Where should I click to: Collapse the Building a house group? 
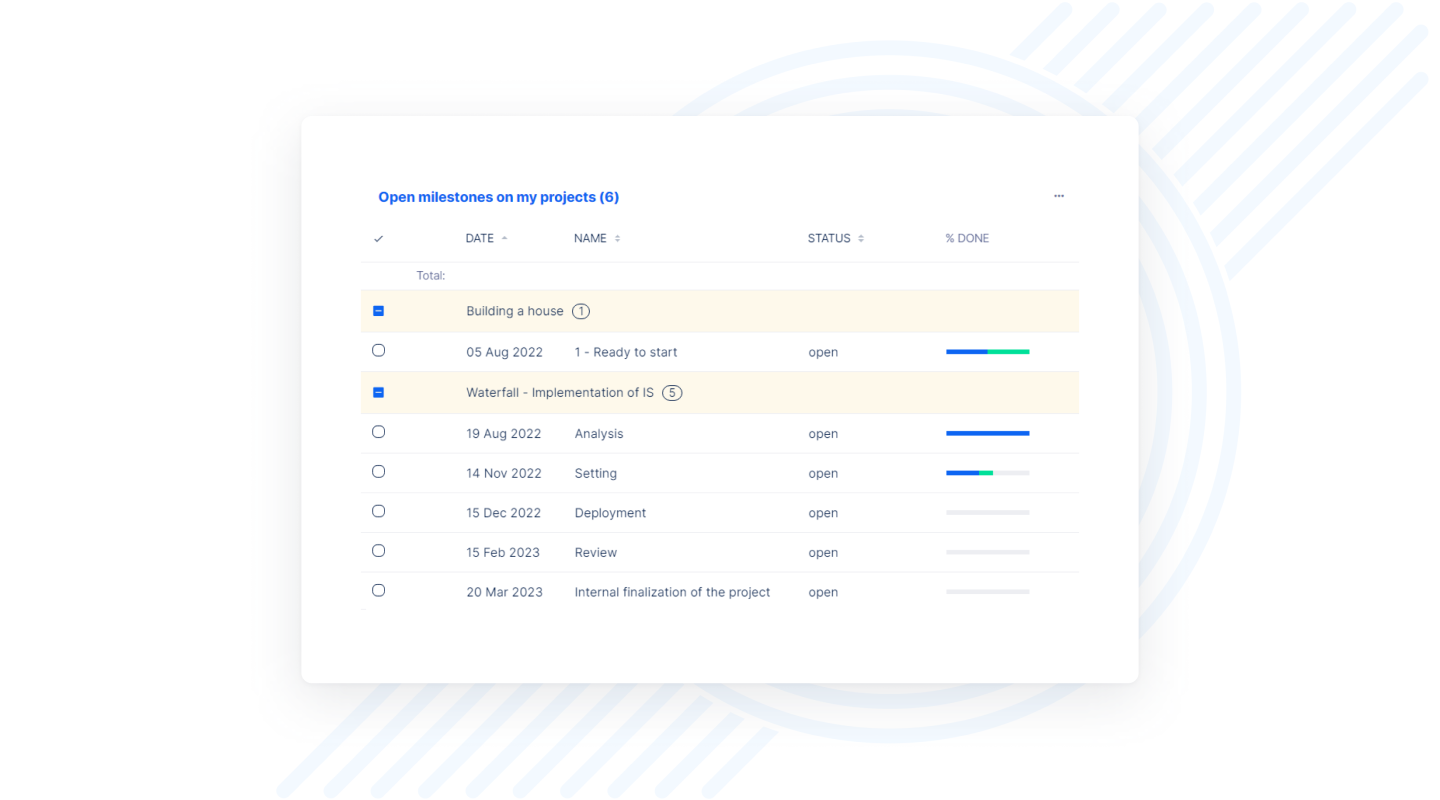[378, 311]
